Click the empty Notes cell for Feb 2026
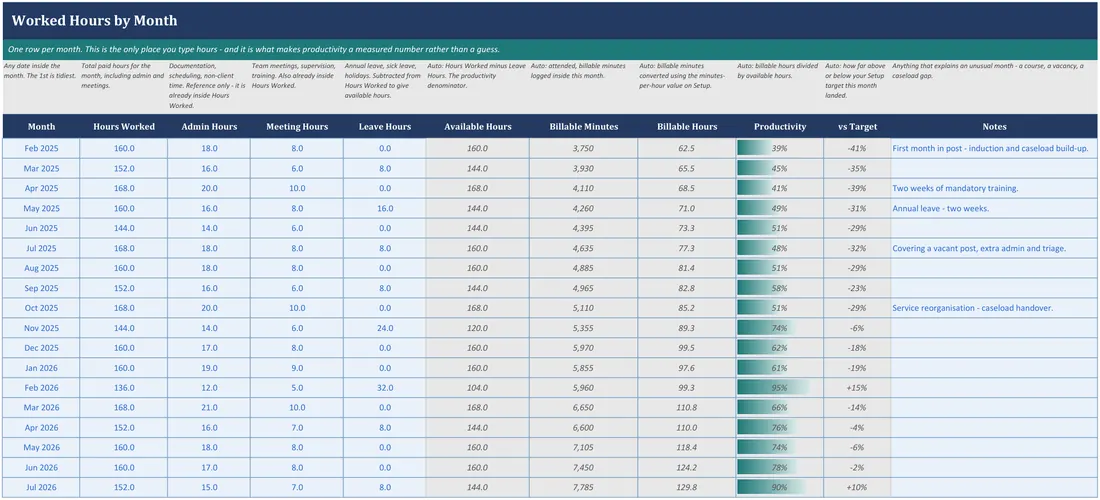Image resolution: width=1100 pixels, height=500 pixels. tap(994, 388)
